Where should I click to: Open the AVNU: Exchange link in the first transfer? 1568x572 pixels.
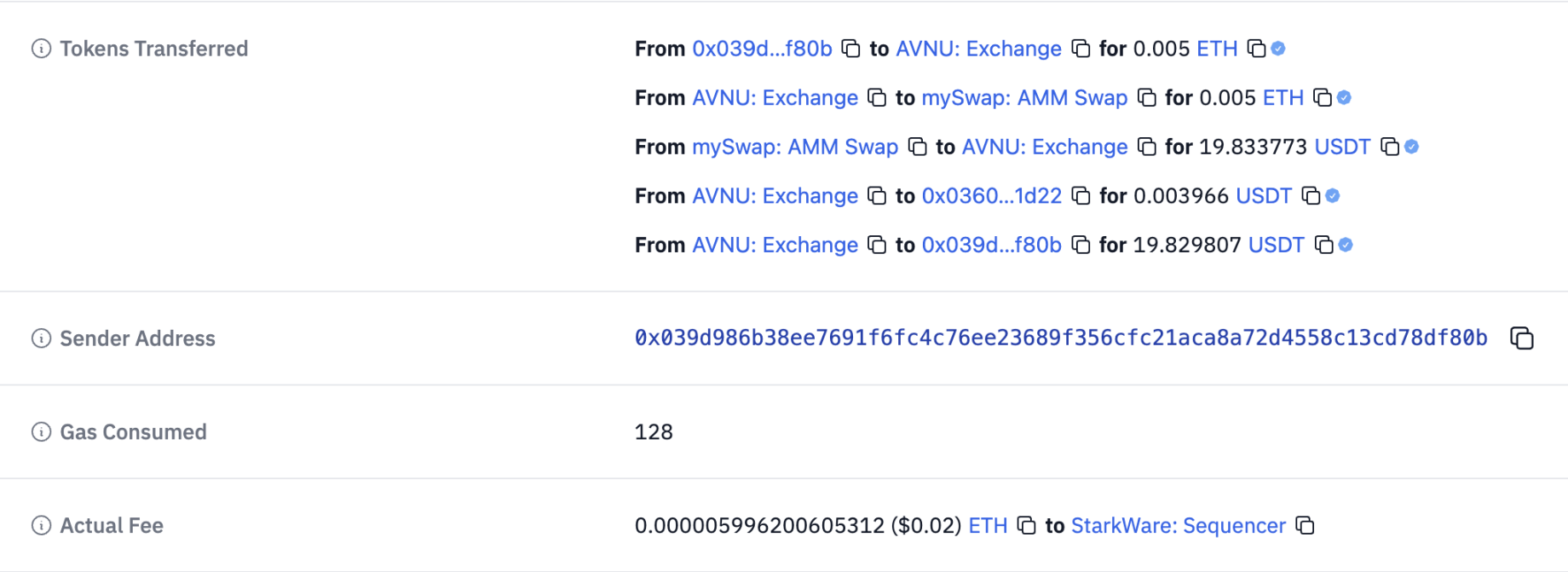[978, 49]
